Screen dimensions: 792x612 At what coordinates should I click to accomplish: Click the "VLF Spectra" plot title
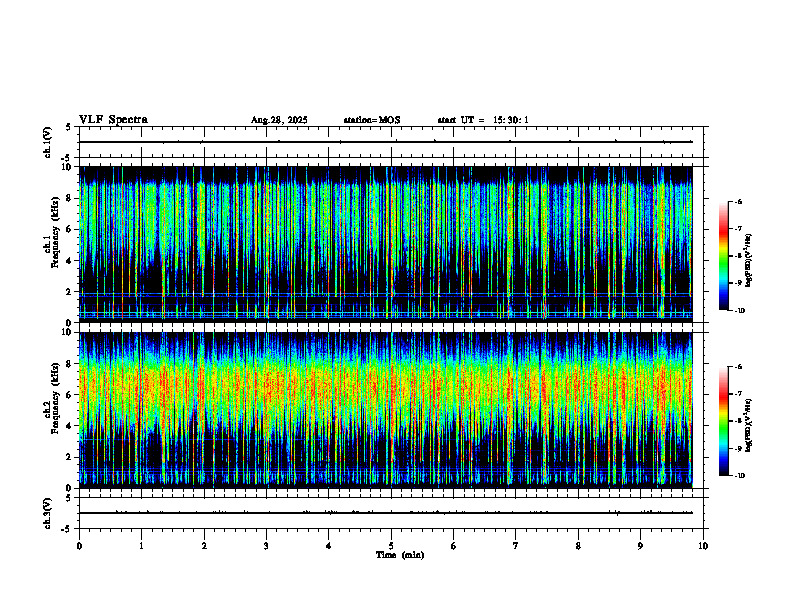113,120
